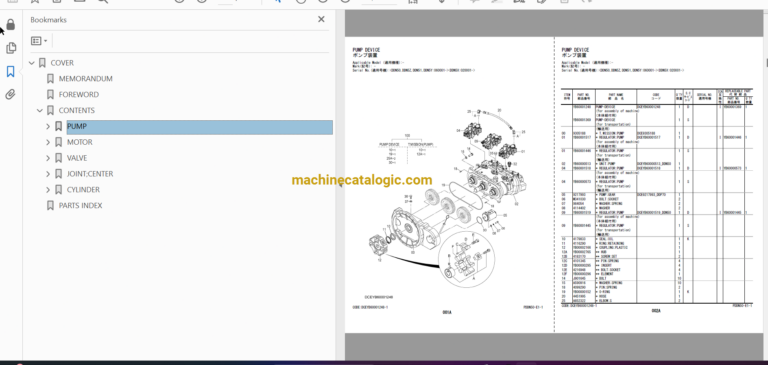Open the JOINT;CENTER bookmark
This screenshot has height=365, width=768.
pyautogui.click(x=90, y=174)
